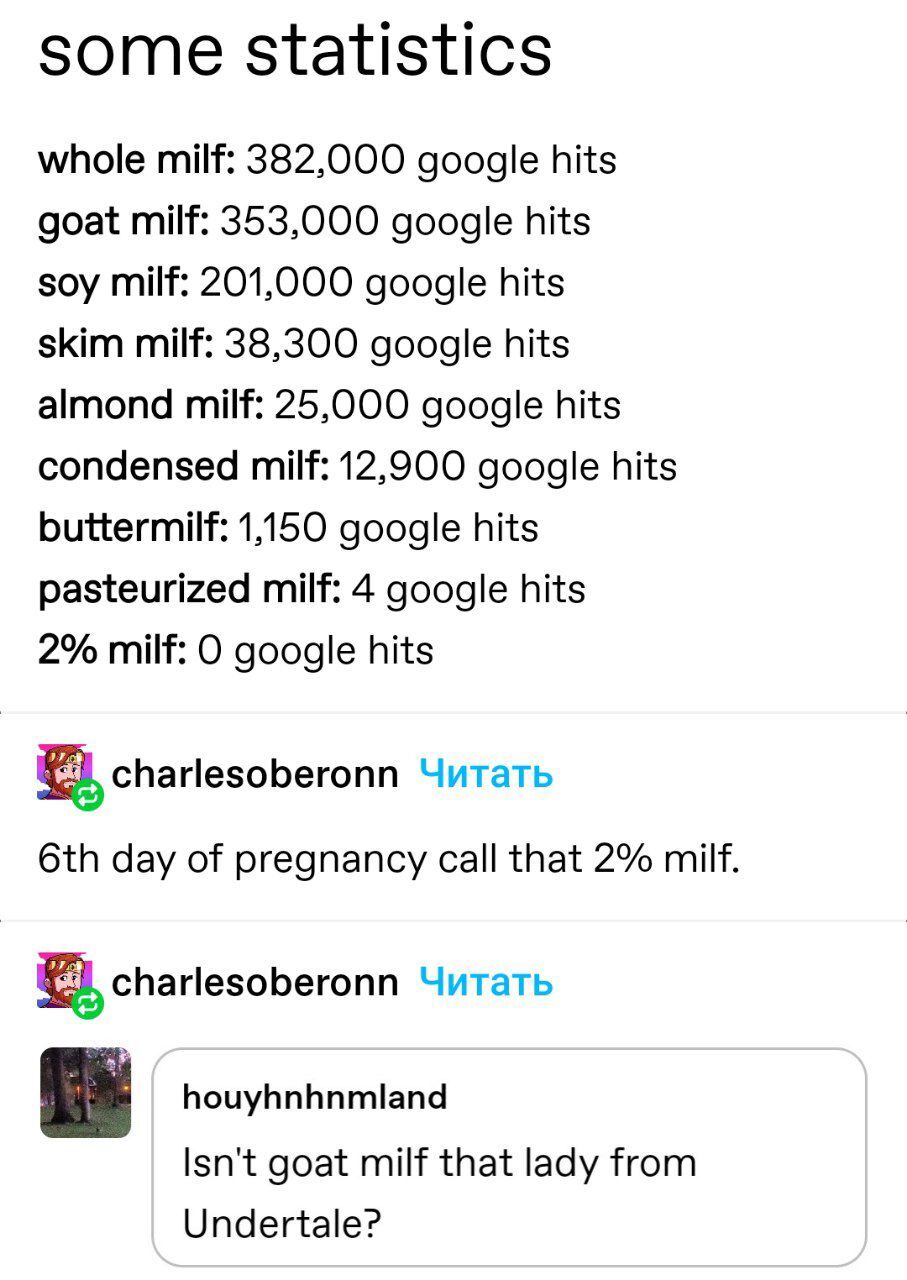Open charlesoberonn username above the pregnancy comment

click(255, 773)
